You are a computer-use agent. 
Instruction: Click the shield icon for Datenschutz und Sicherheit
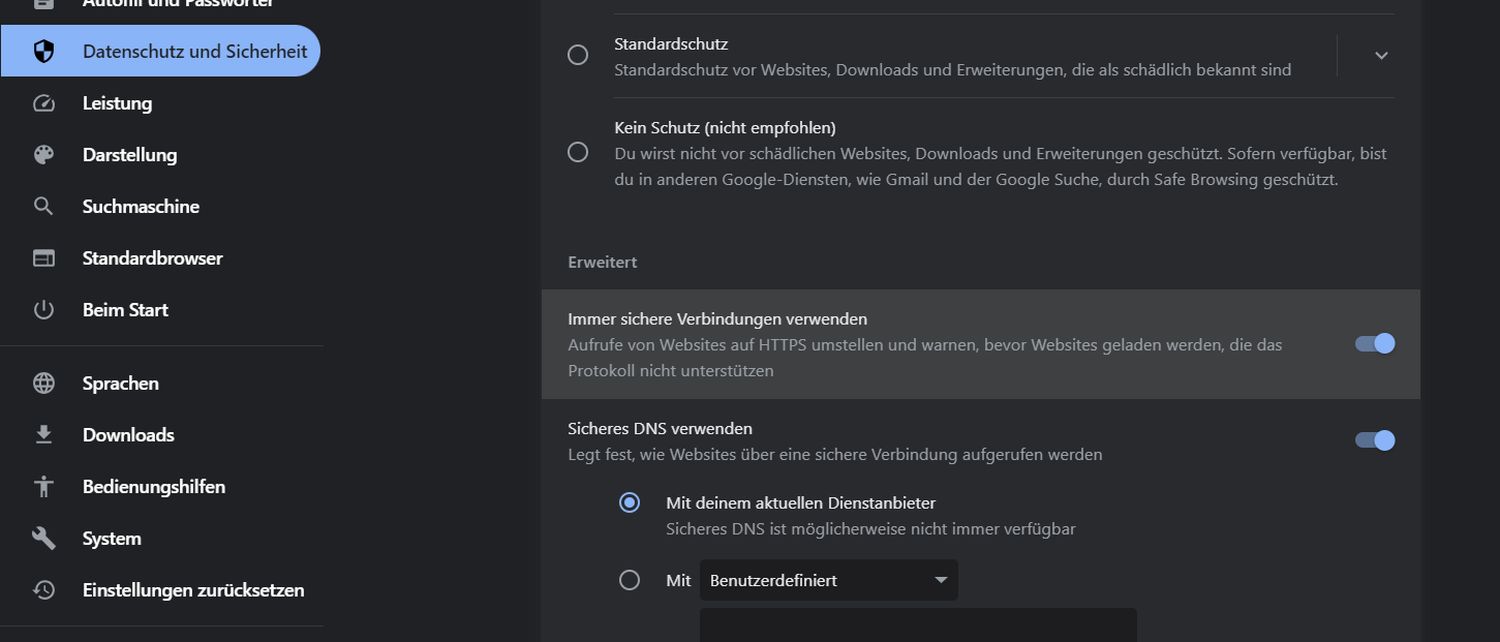[x=44, y=51]
